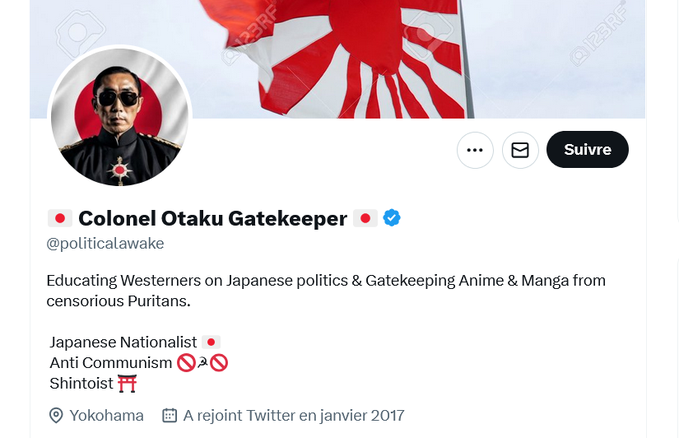Open the more options three-dot menu
Image resolution: width=679 pixels, height=438 pixels.
point(475,150)
